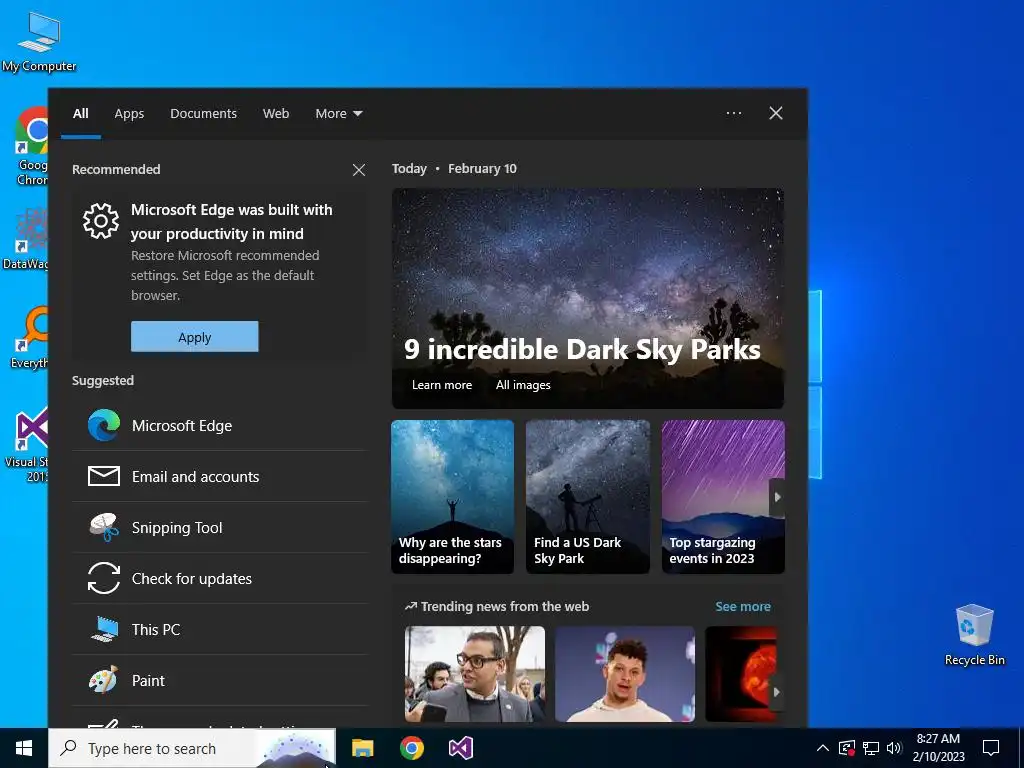The image size is (1024, 768).
Task: Open Top stargazing events in 2023 card
Action: (723, 496)
